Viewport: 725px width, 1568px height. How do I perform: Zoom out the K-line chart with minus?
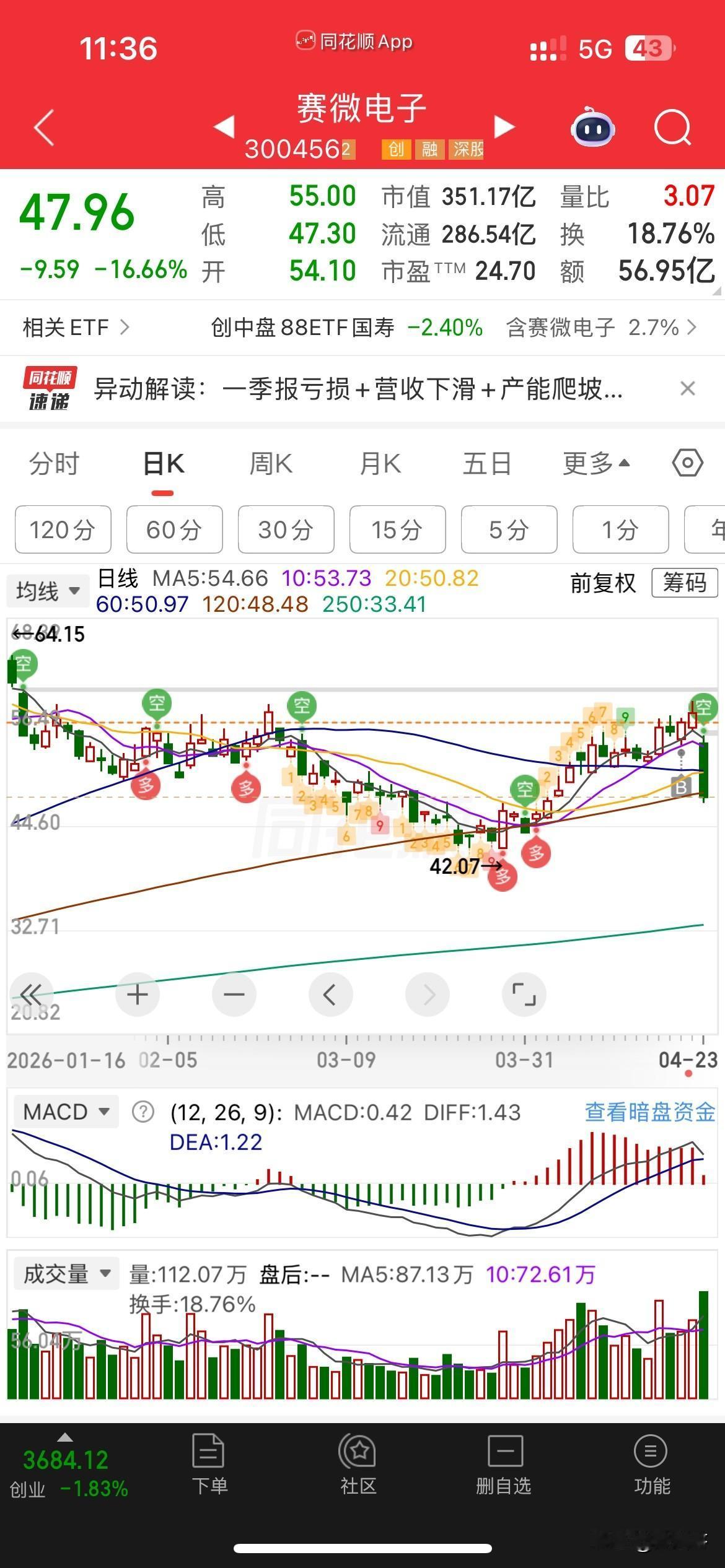tap(234, 995)
